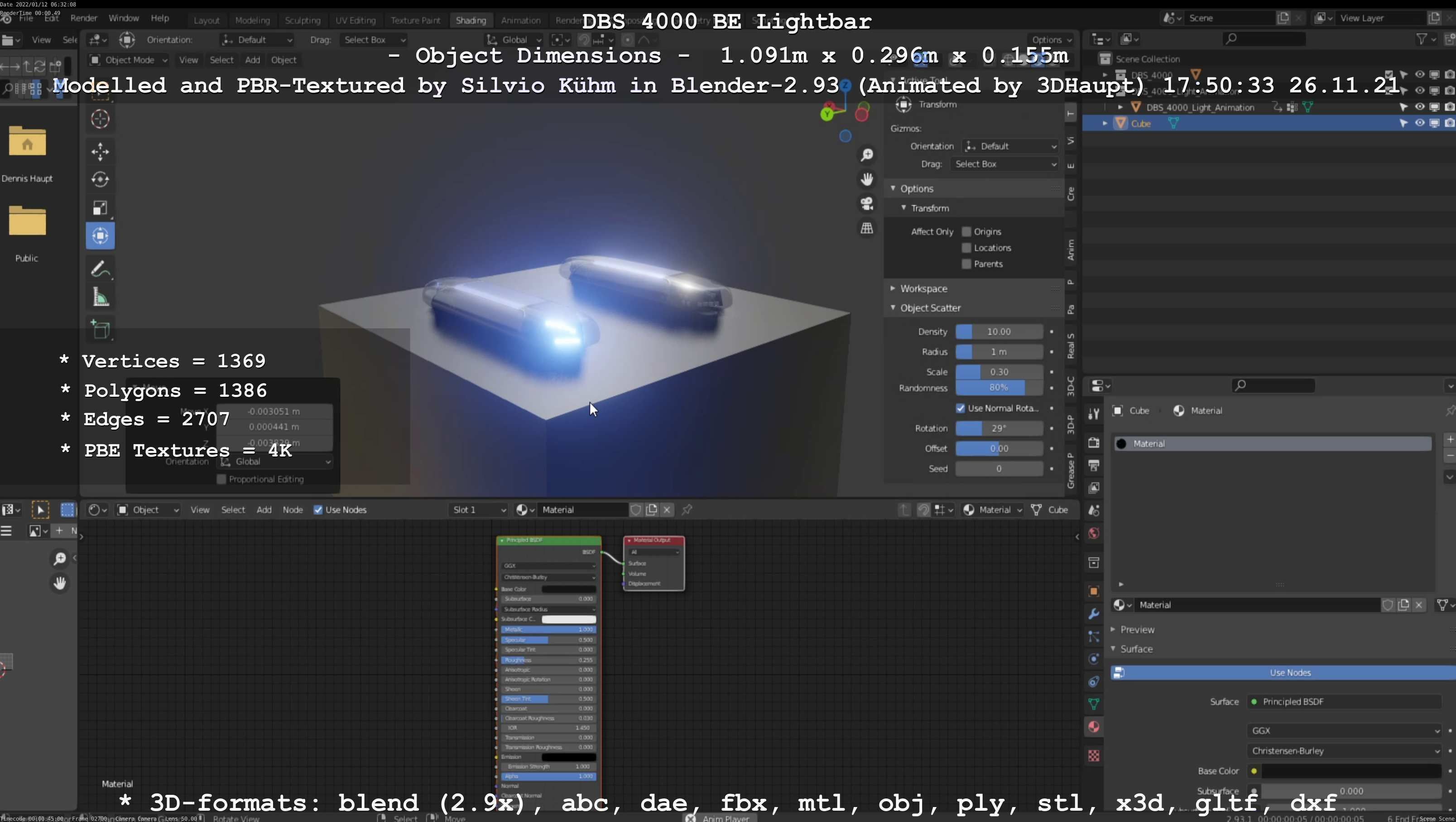Switch to the Shading workspace tab
The image size is (1456, 822).
coord(471,20)
